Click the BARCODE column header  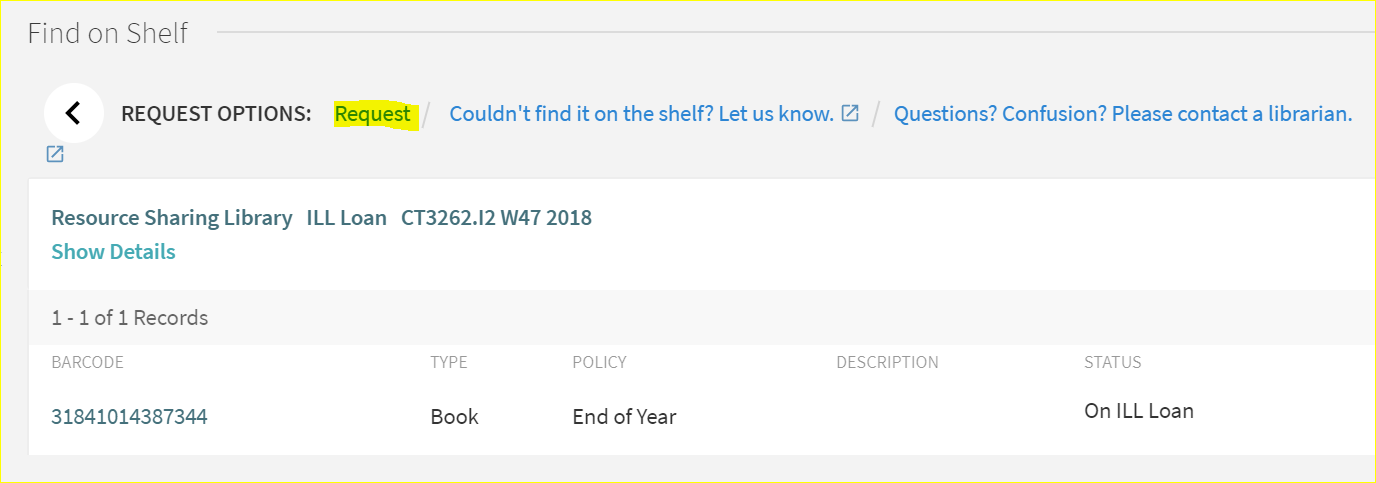(x=87, y=362)
